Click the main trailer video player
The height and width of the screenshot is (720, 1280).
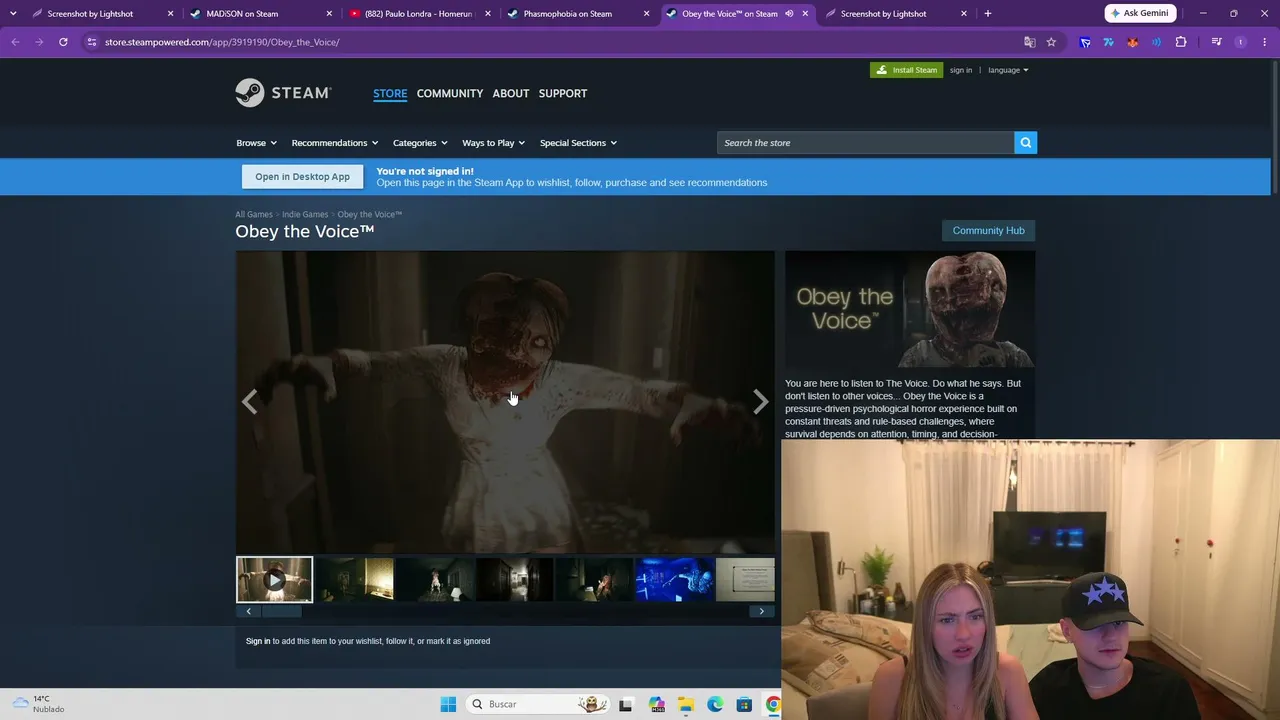[505, 401]
